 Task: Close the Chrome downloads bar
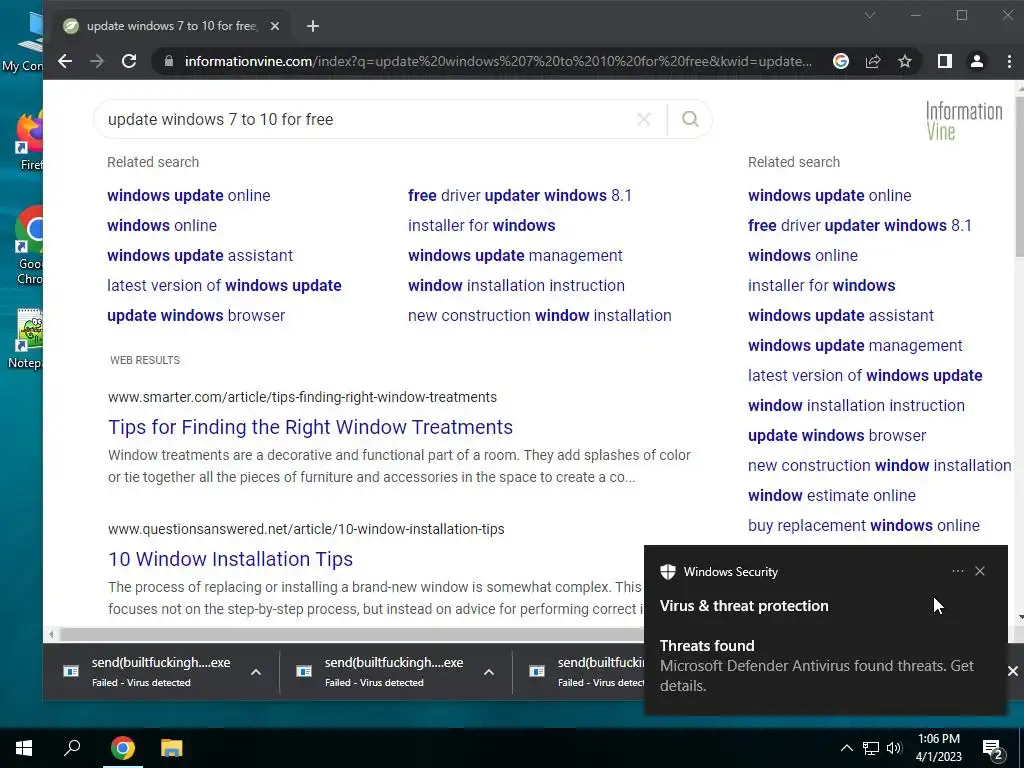click(1012, 671)
